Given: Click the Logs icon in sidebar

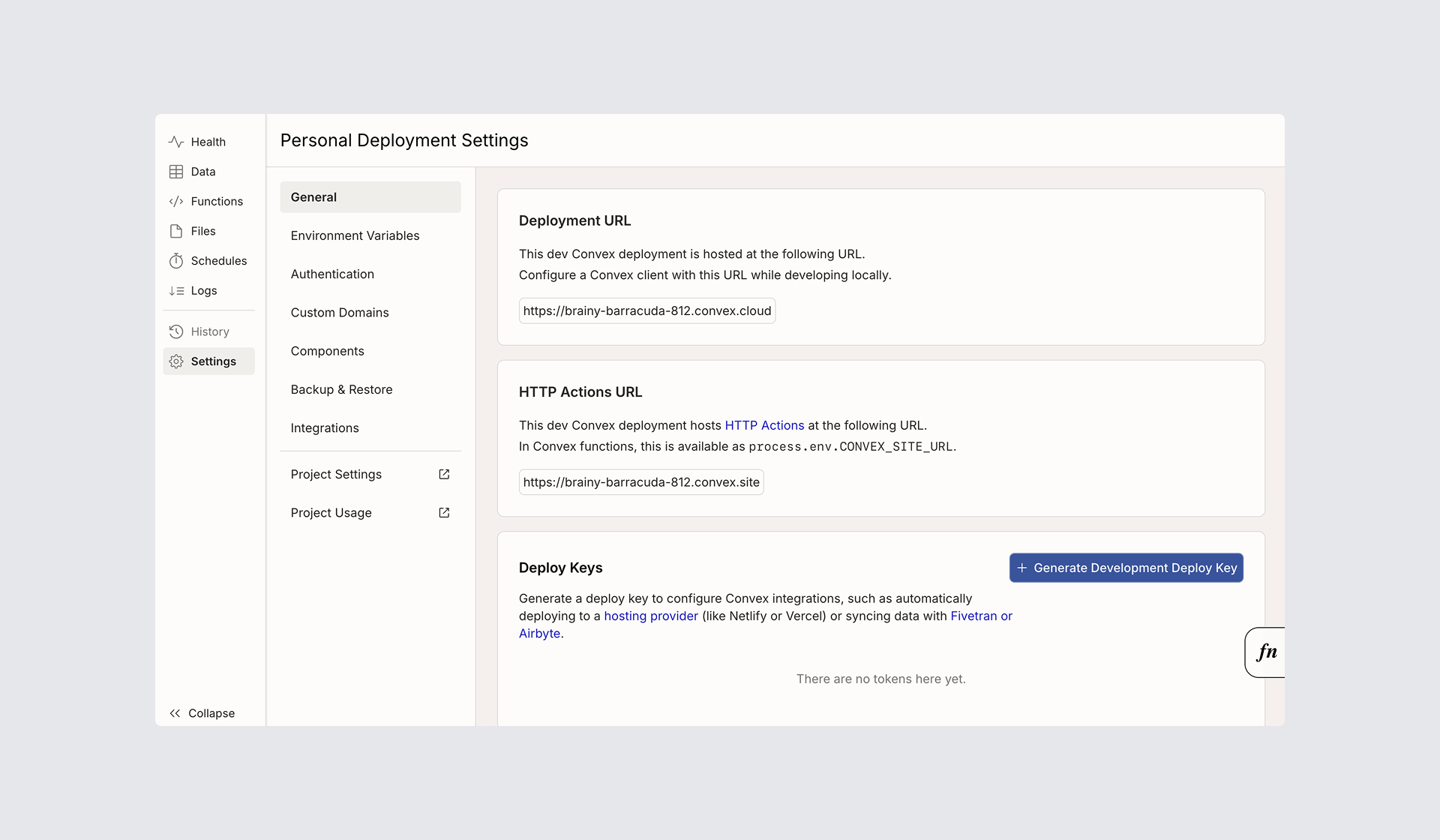Looking at the screenshot, I should [x=175, y=290].
